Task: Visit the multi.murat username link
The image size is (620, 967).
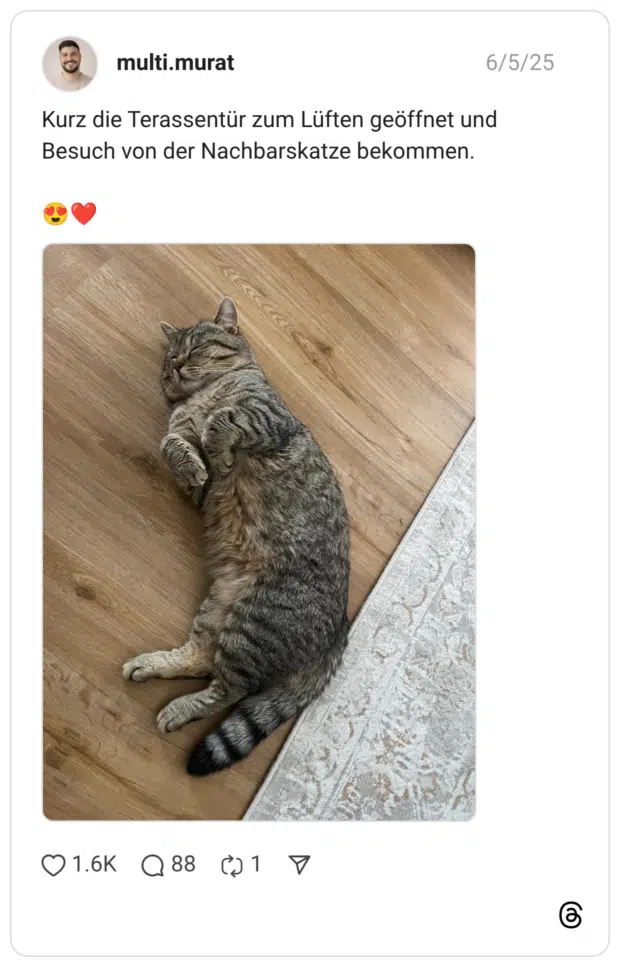Action: (175, 62)
